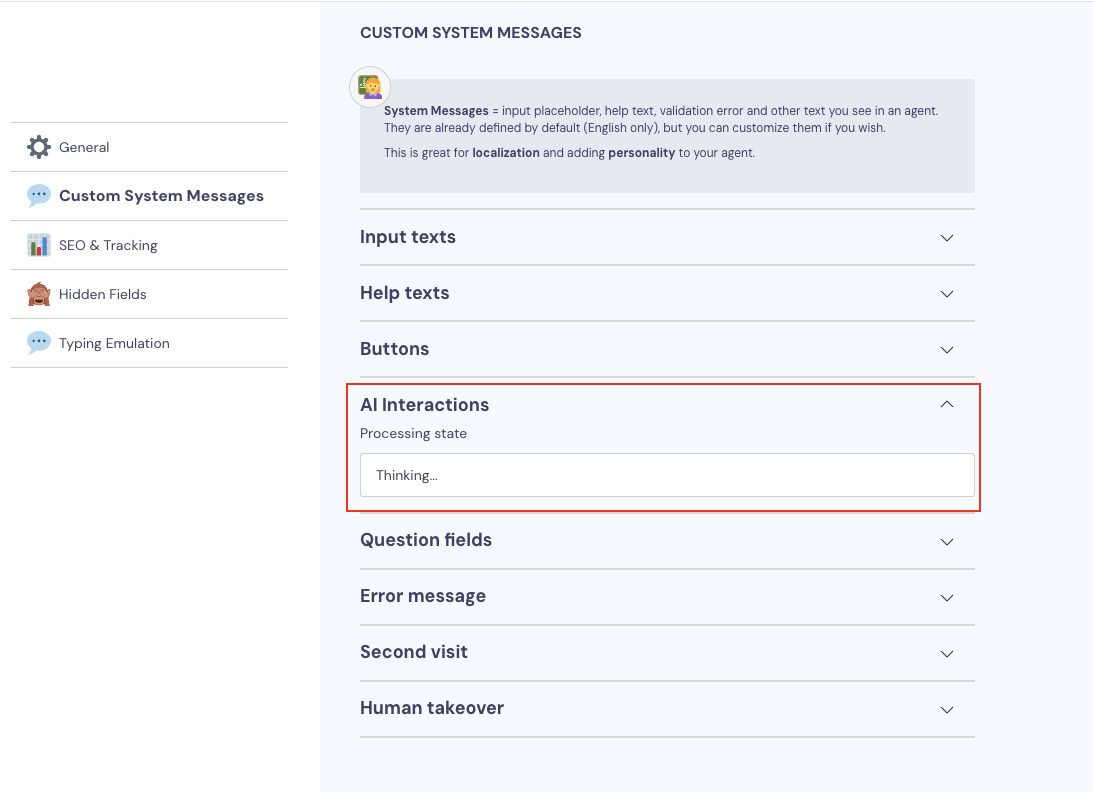
Task: Expand the Question fields chevron
Action: coord(947,541)
